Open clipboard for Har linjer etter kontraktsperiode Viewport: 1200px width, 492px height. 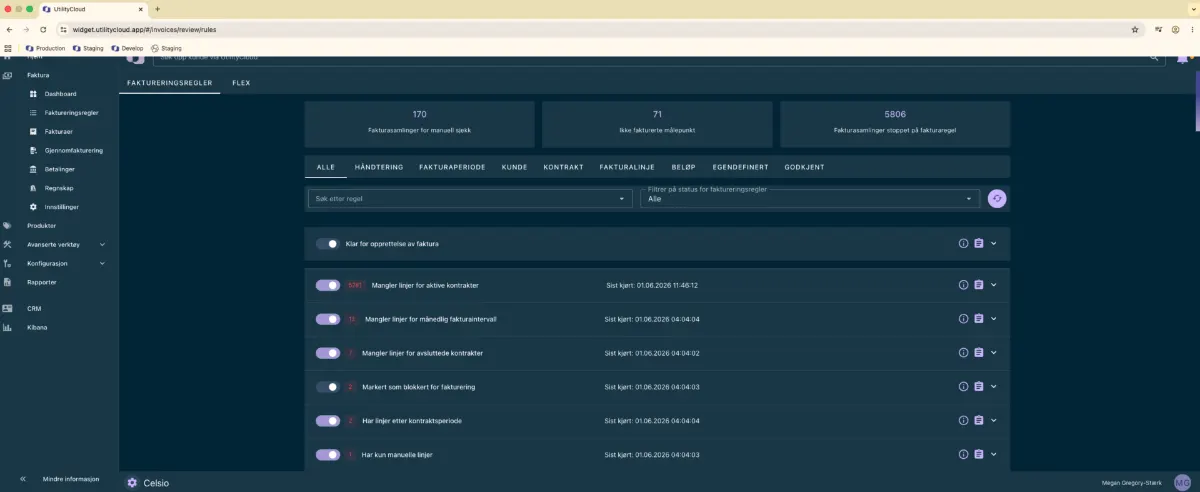coord(979,421)
